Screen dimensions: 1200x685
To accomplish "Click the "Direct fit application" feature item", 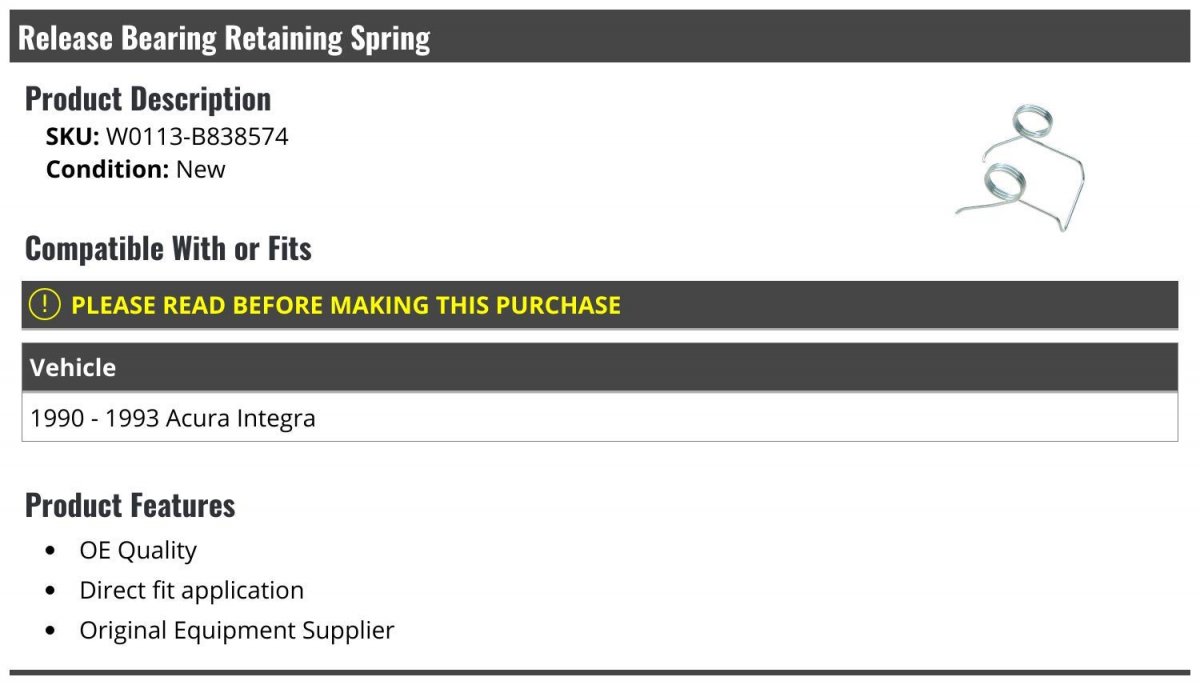I will (x=192, y=590).
